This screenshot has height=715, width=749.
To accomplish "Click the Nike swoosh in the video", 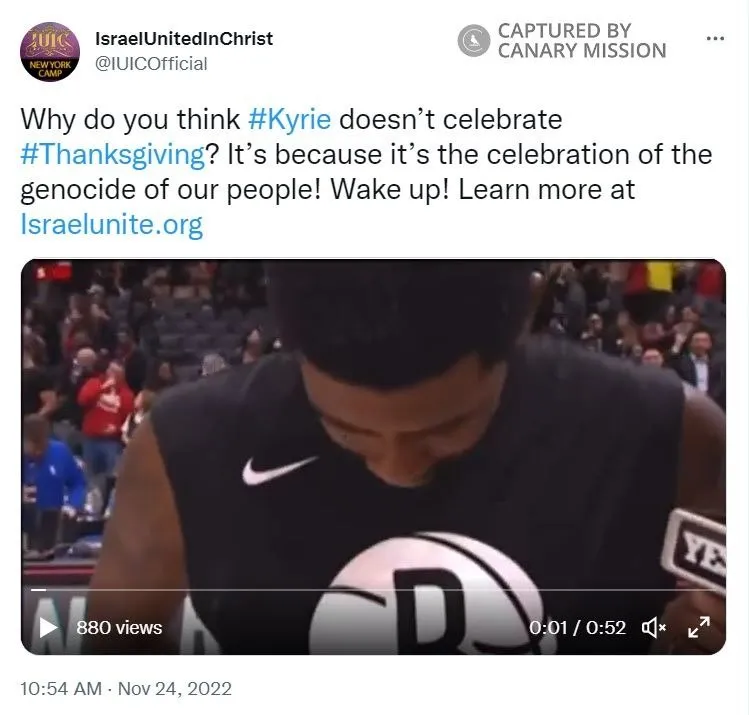I will tap(279, 470).
